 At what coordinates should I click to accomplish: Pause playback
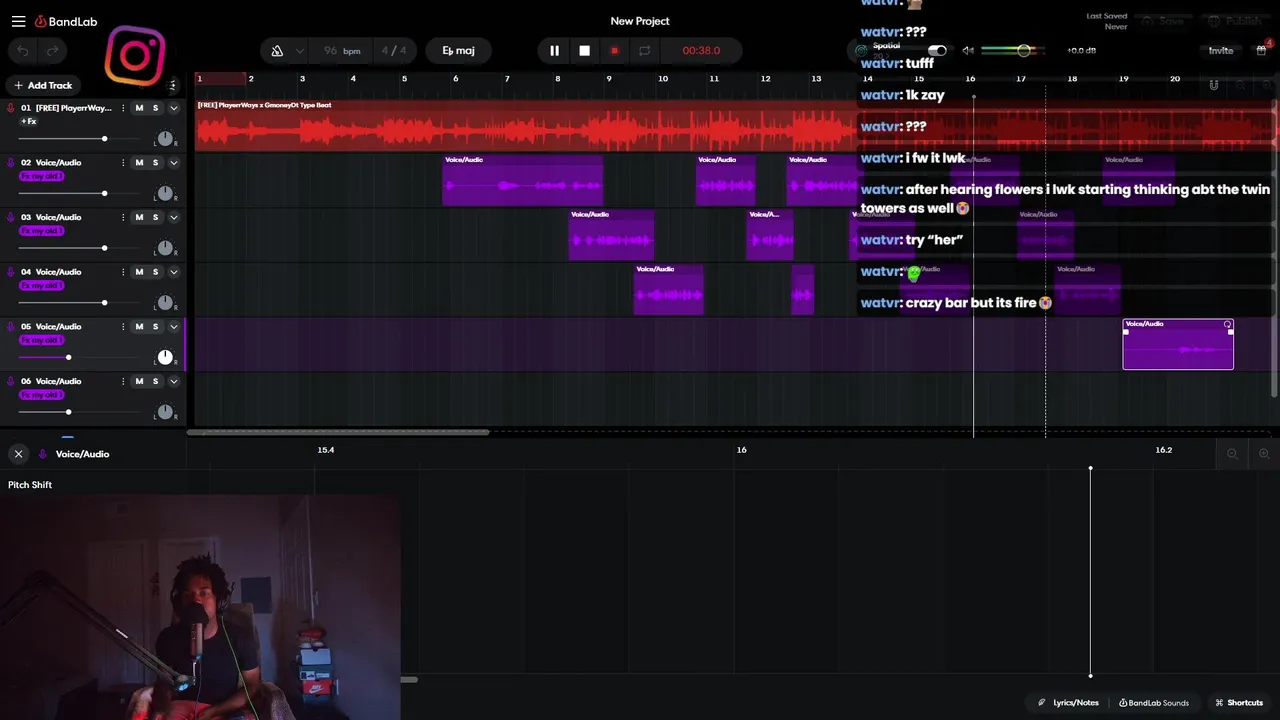pos(554,51)
